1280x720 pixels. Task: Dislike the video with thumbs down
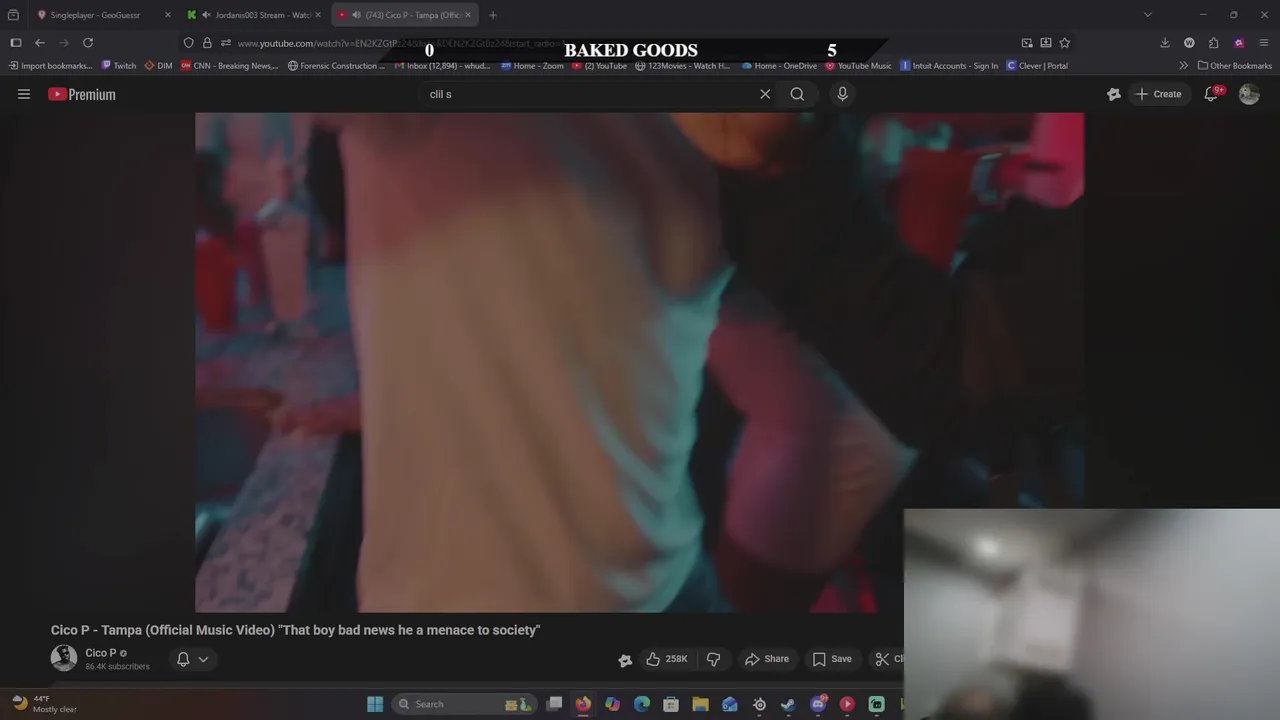[x=713, y=659]
